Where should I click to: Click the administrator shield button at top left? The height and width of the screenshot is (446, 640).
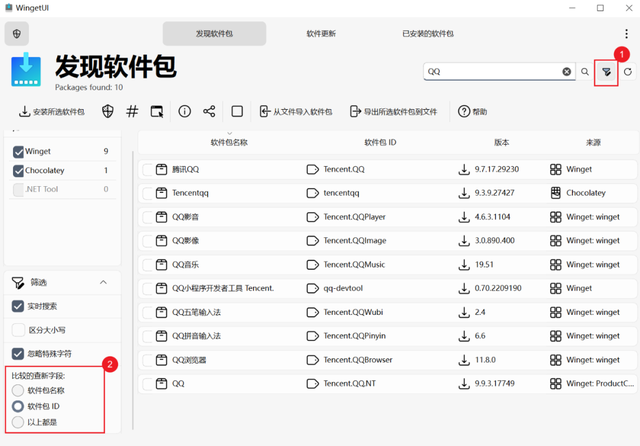[17, 33]
